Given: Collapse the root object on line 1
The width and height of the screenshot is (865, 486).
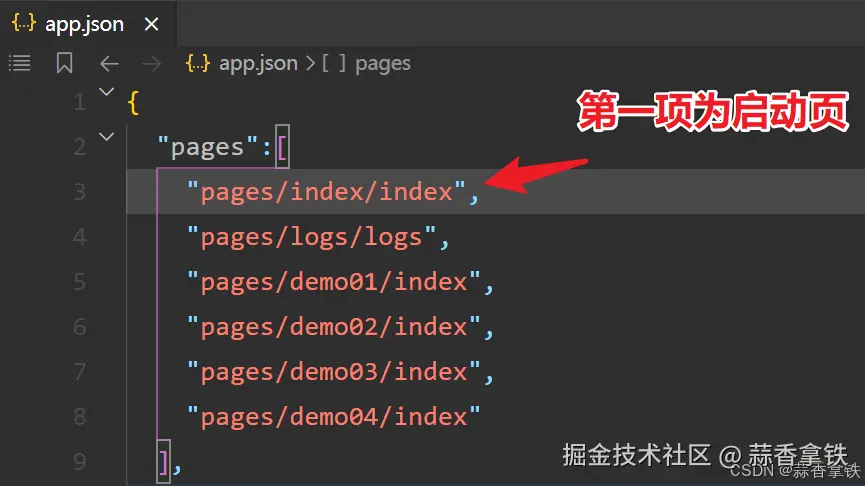Looking at the screenshot, I should (106, 92).
